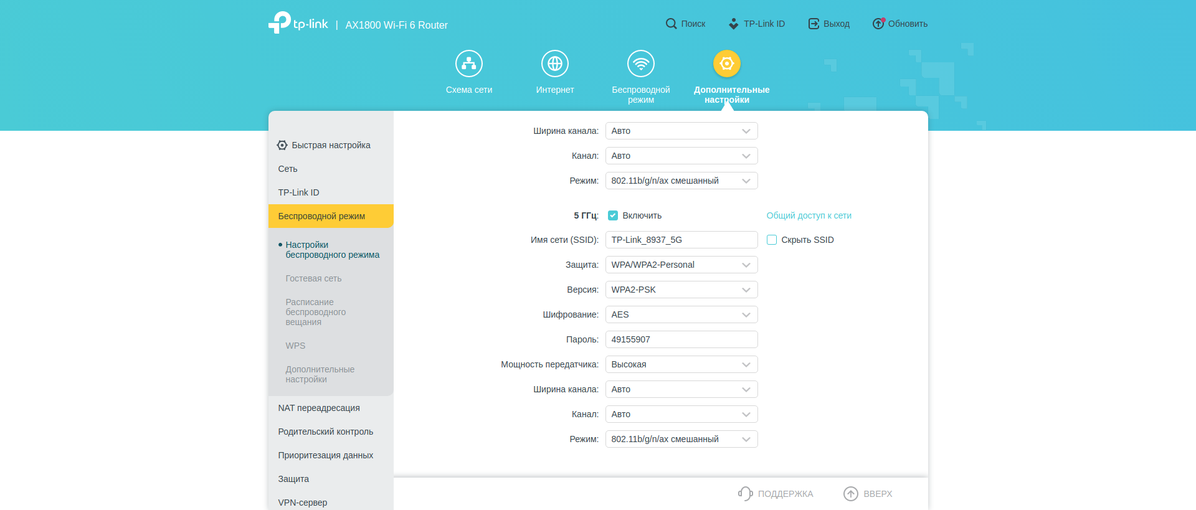This screenshot has height=510, width=1196.
Task: Click the ПОДДЕРЖКА label in the footer
Action: pos(786,494)
